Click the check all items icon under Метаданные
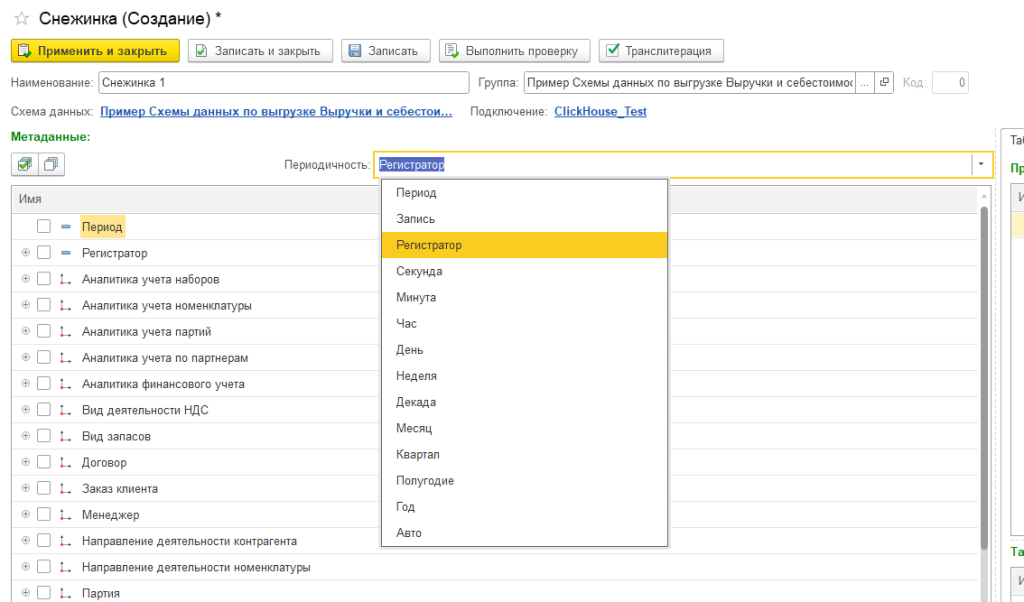The width and height of the screenshot is (1024, 602). point(25,164)
